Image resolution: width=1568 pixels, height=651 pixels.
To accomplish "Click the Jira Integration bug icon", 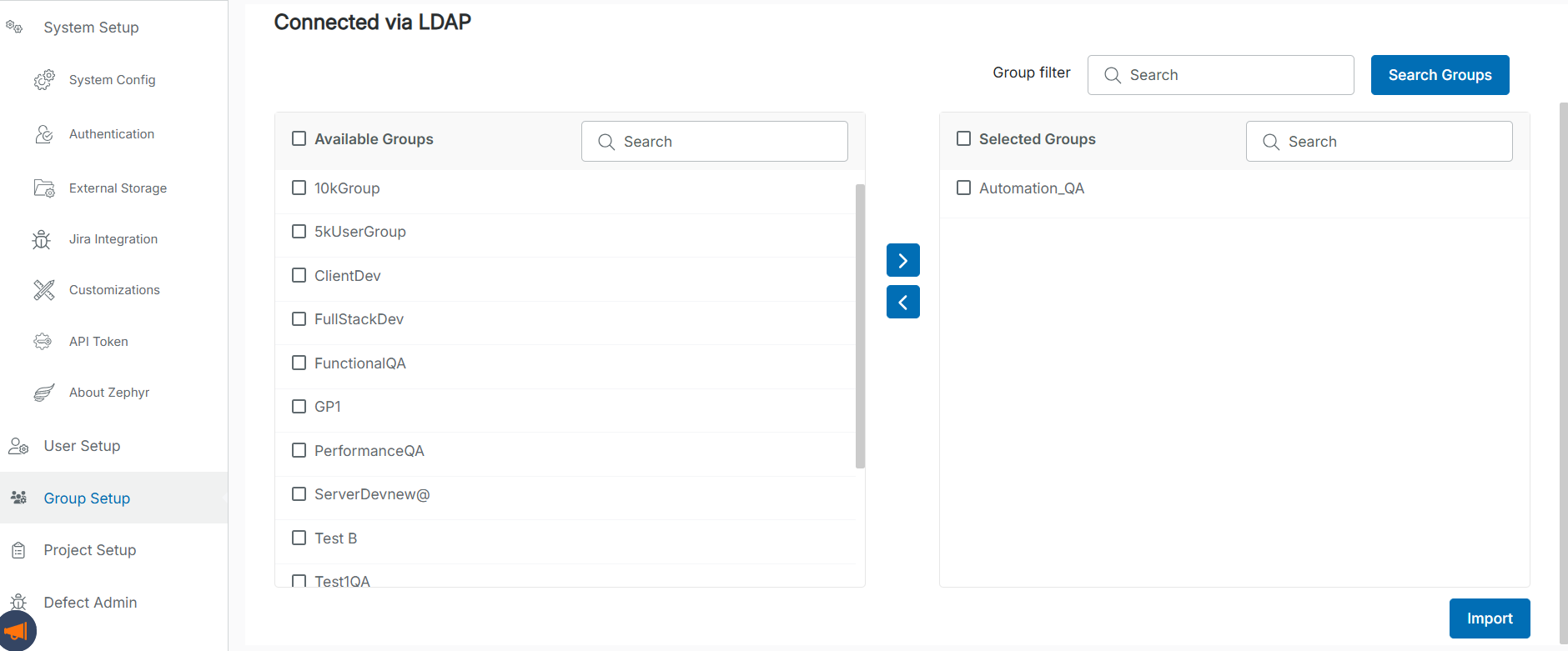I will [x=42, y=240].
